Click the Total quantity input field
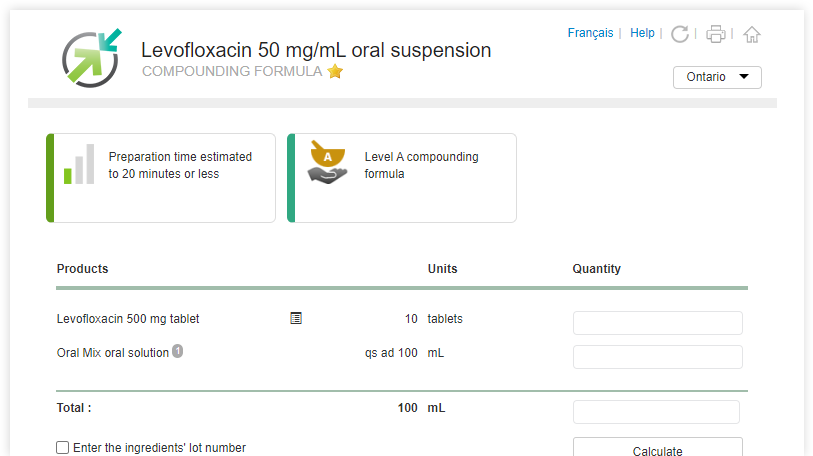 point(656,411)
